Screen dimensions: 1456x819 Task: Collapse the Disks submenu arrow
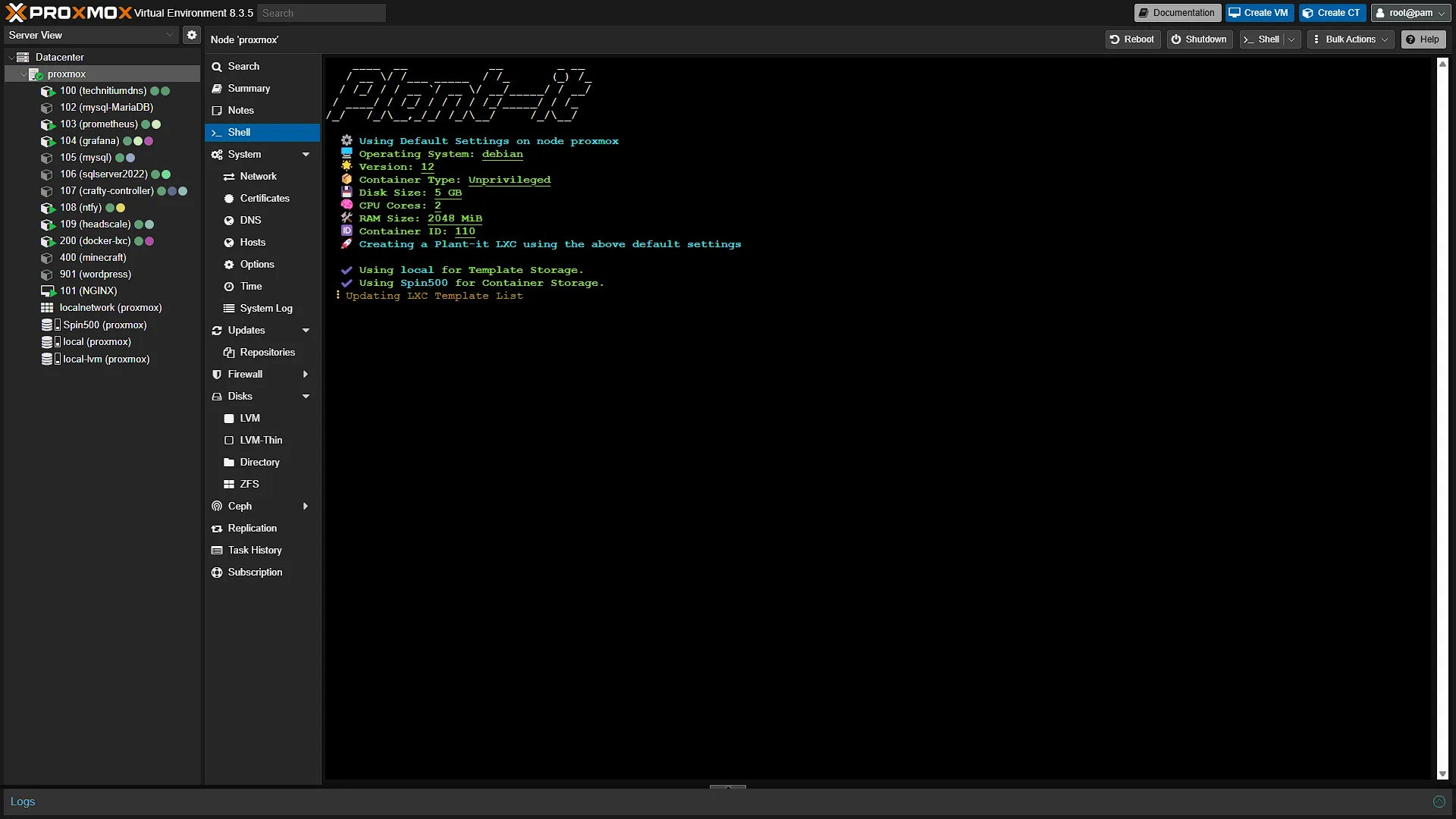tap(306, 397)
